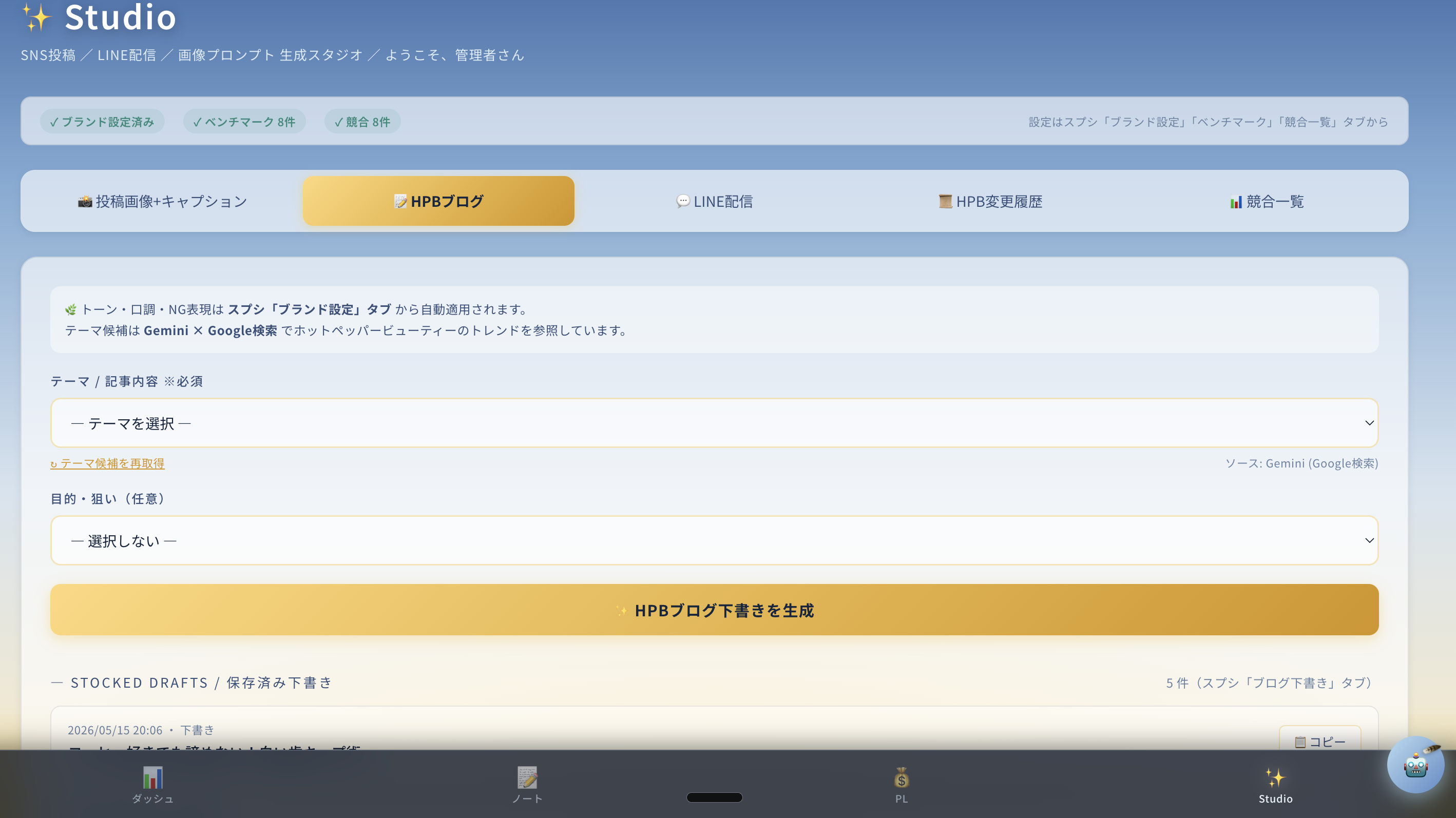The image size is (1456, 818).
Task: Click the 競合 8件 status chip
Action: coord(362,122)
